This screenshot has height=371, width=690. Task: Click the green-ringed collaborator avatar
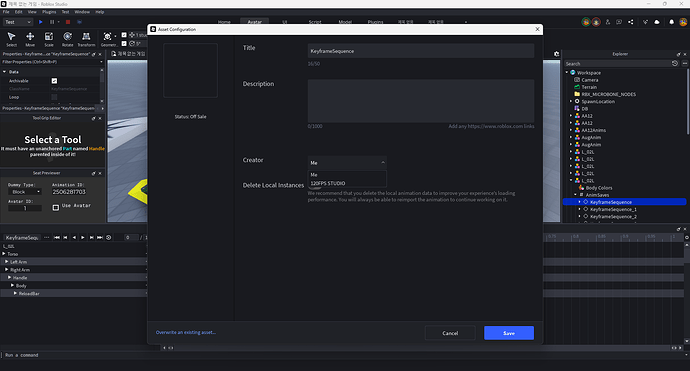[586, 22]
